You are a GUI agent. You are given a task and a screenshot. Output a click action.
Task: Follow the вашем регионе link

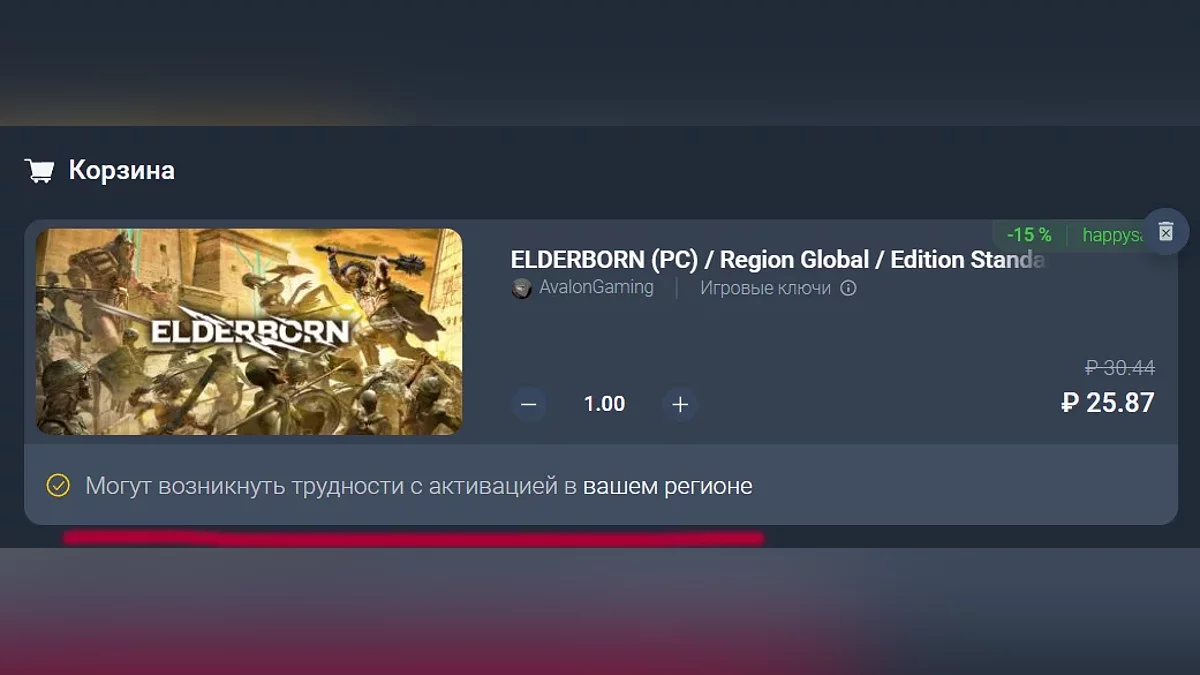(667, 487)
